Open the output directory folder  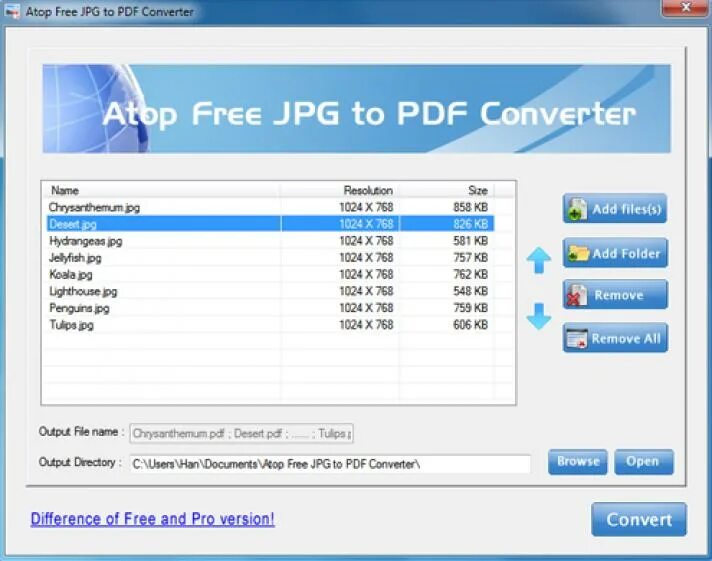(x=643, y=462)
